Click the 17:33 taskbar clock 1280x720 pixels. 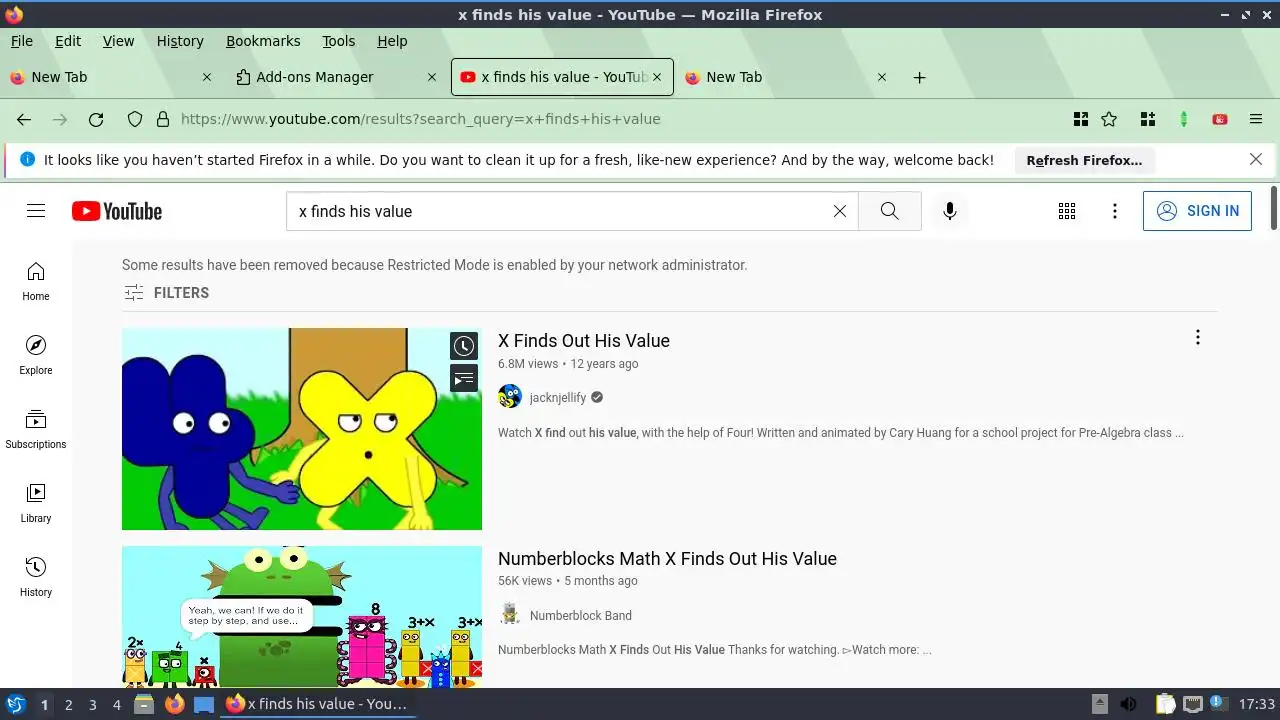(1256, 704)
